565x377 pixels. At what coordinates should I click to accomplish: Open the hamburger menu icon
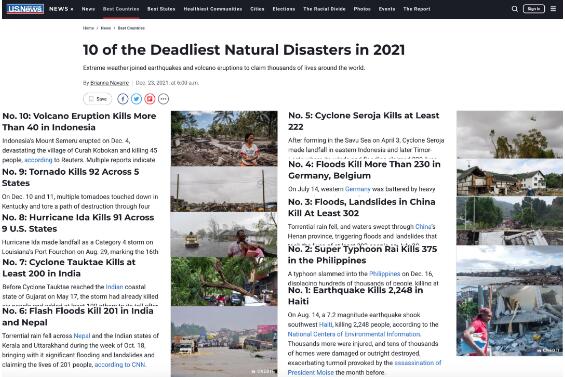coord(553,9)
